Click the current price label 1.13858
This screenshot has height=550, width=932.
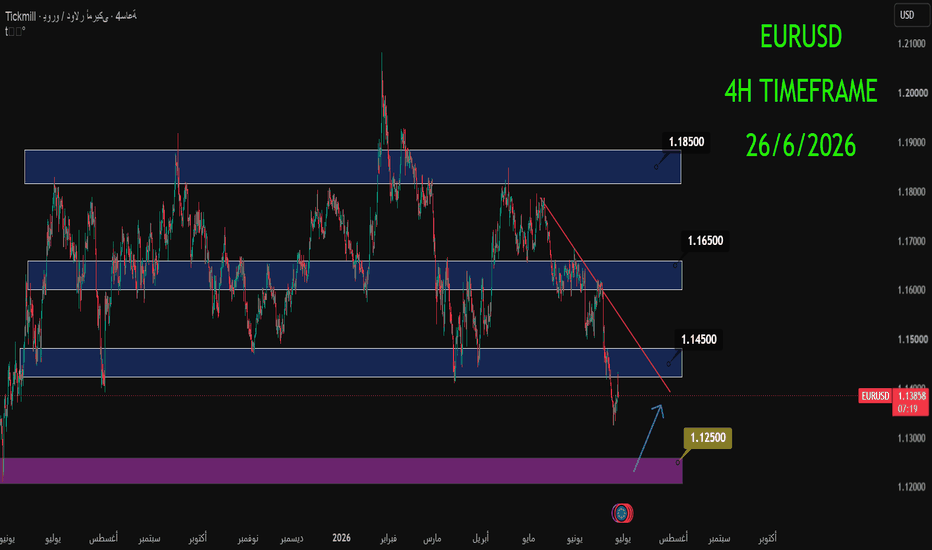(911, 395)
